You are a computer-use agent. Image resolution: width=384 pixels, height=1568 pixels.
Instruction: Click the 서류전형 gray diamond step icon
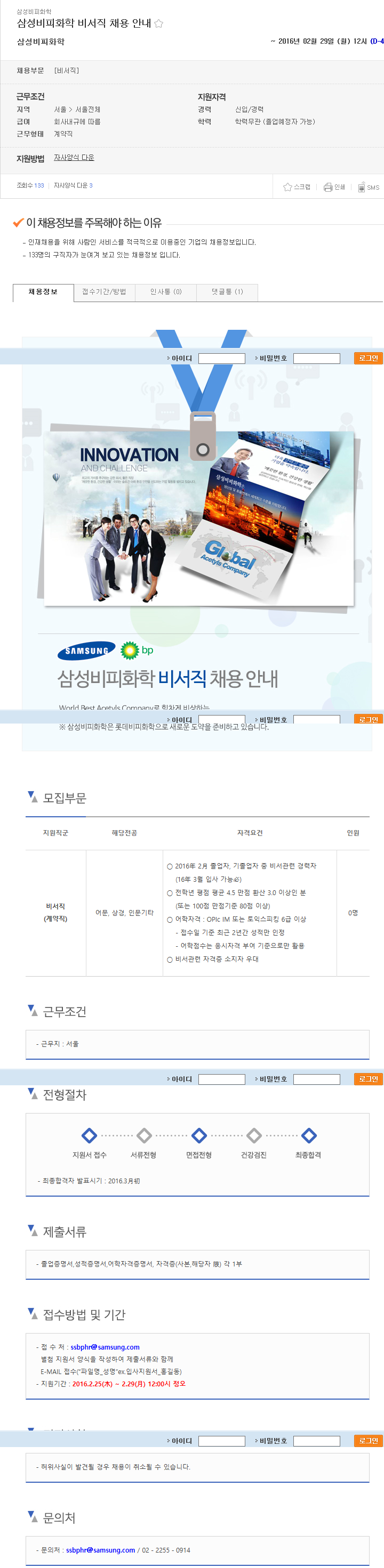coord(144,1135)
